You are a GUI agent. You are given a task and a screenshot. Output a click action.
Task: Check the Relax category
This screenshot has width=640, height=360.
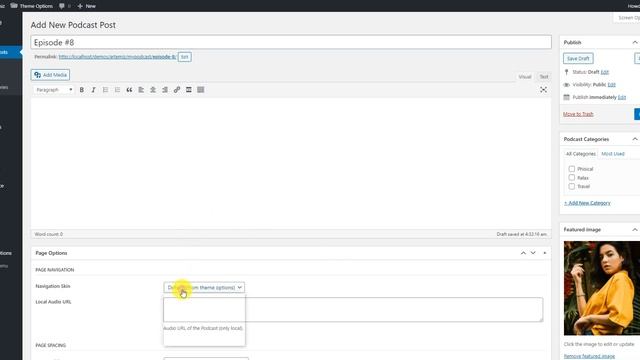[x=571, y=178]
